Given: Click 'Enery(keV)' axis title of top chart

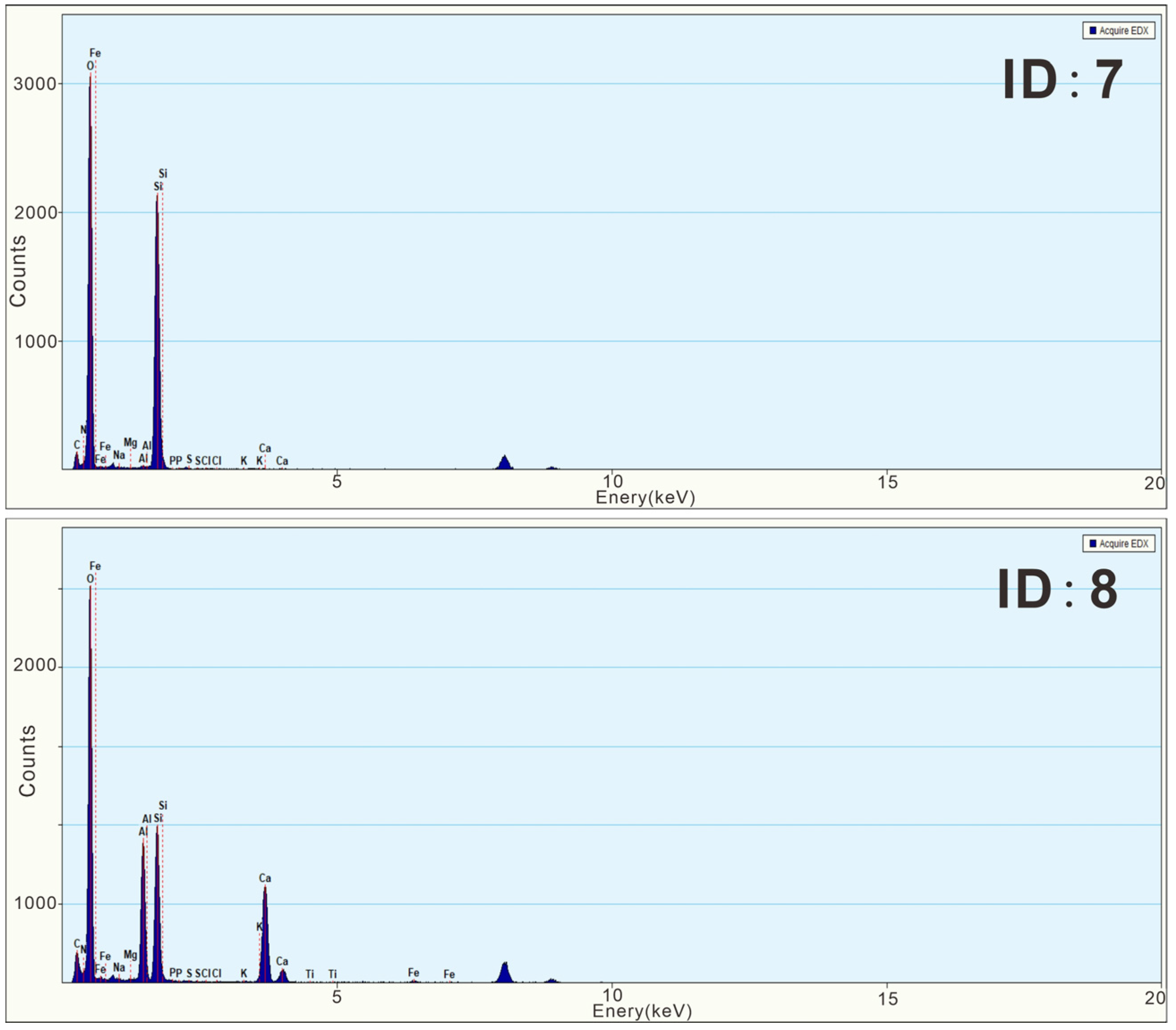Looking at the screenshot, I should coord(645,497).
